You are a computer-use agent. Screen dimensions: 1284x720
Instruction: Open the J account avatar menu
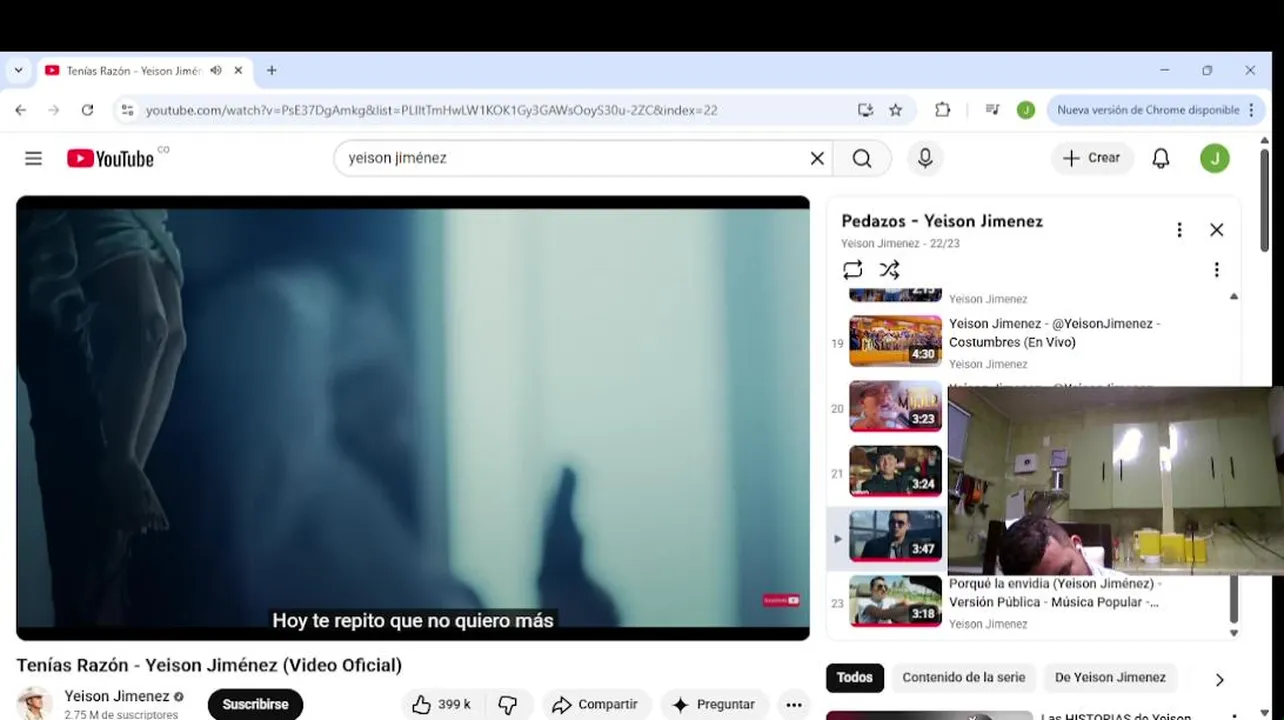(1215, 158)
